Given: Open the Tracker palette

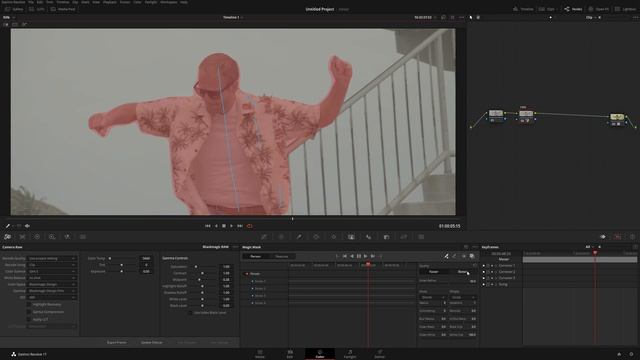Looking at the screenshot, I should (333, 237).
